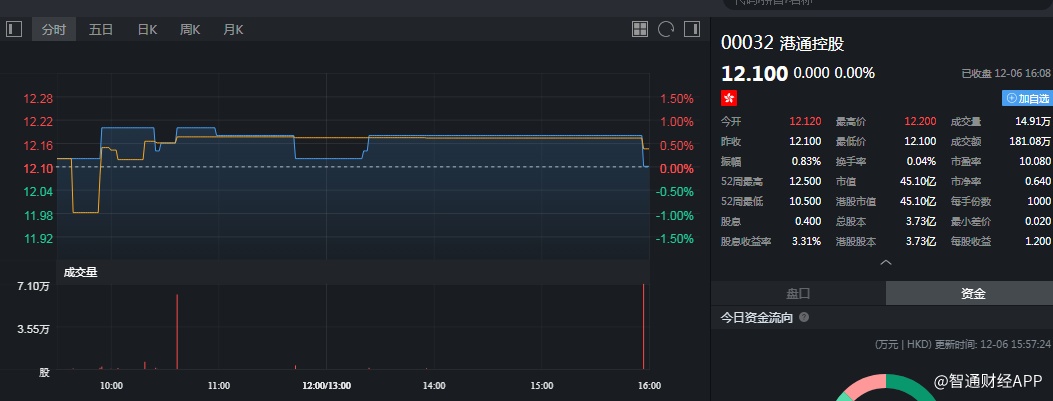
Task: Open the multi-chart grid layout
Action: pos(640,29)
